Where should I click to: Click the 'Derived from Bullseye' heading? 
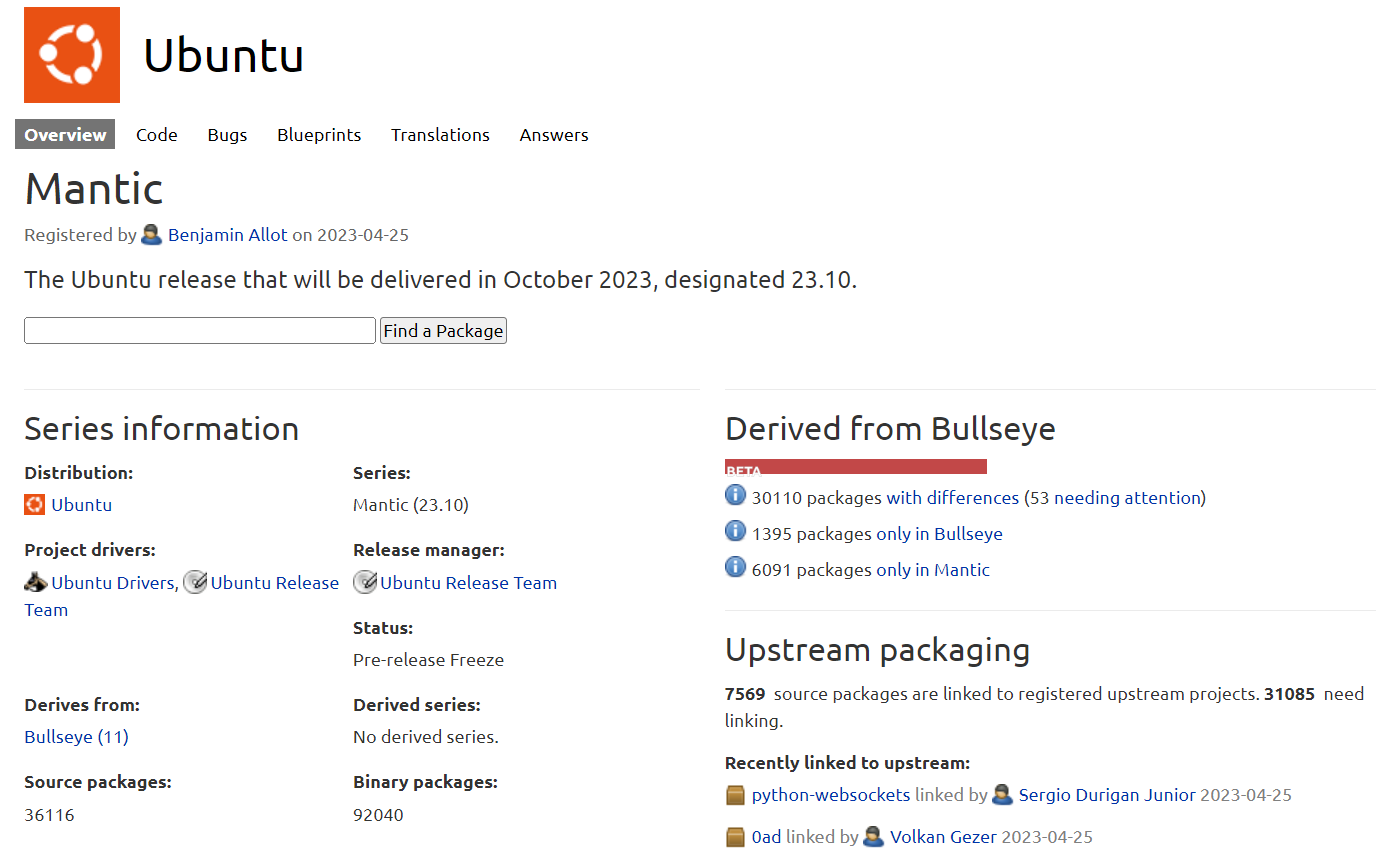[x=890, y=429]
